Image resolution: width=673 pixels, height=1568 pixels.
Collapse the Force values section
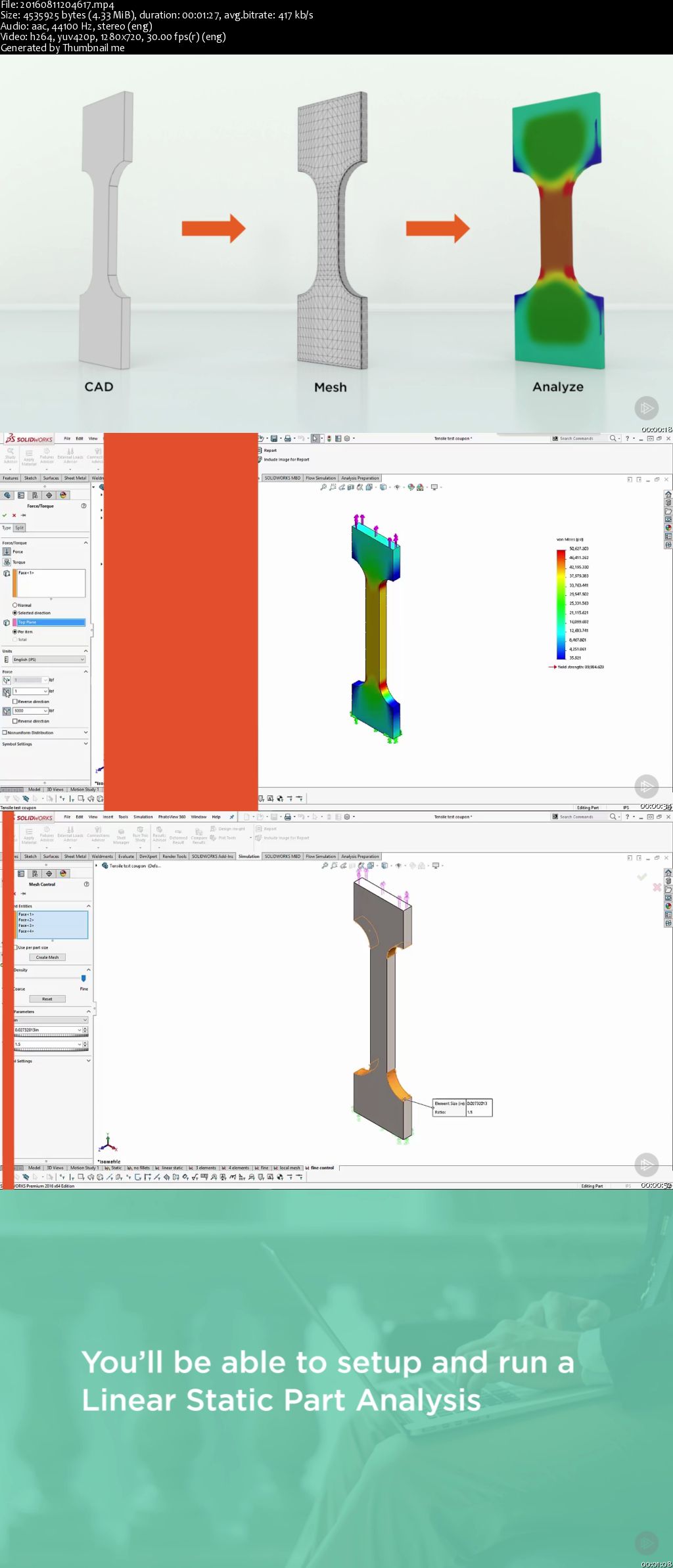pyautogui.click(x=85, y=672)
